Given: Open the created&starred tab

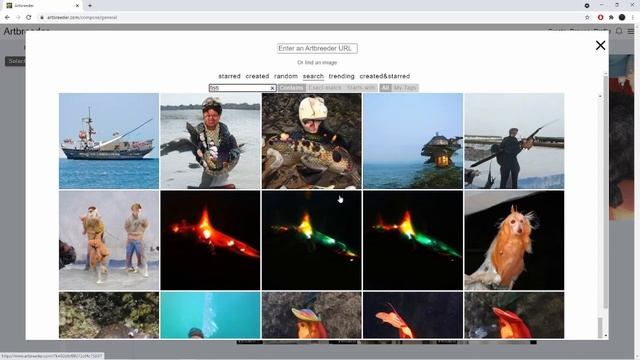Looking at the screenshot, I should (384, 76).
